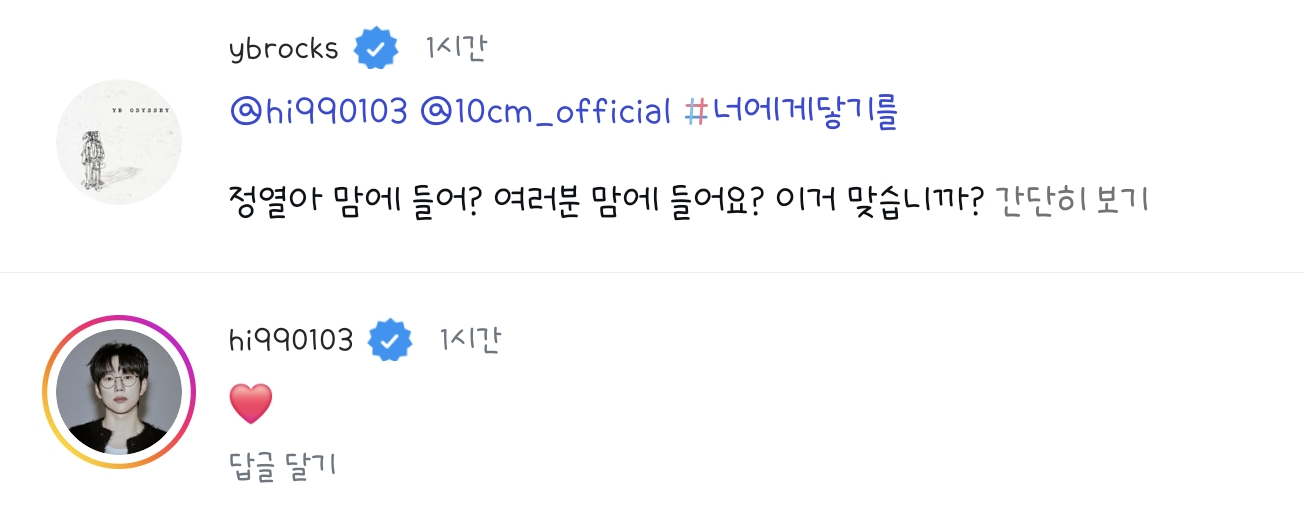1304x528 pixels.
Task: Open the @10cm_official mention
Action: coord(545,112)
